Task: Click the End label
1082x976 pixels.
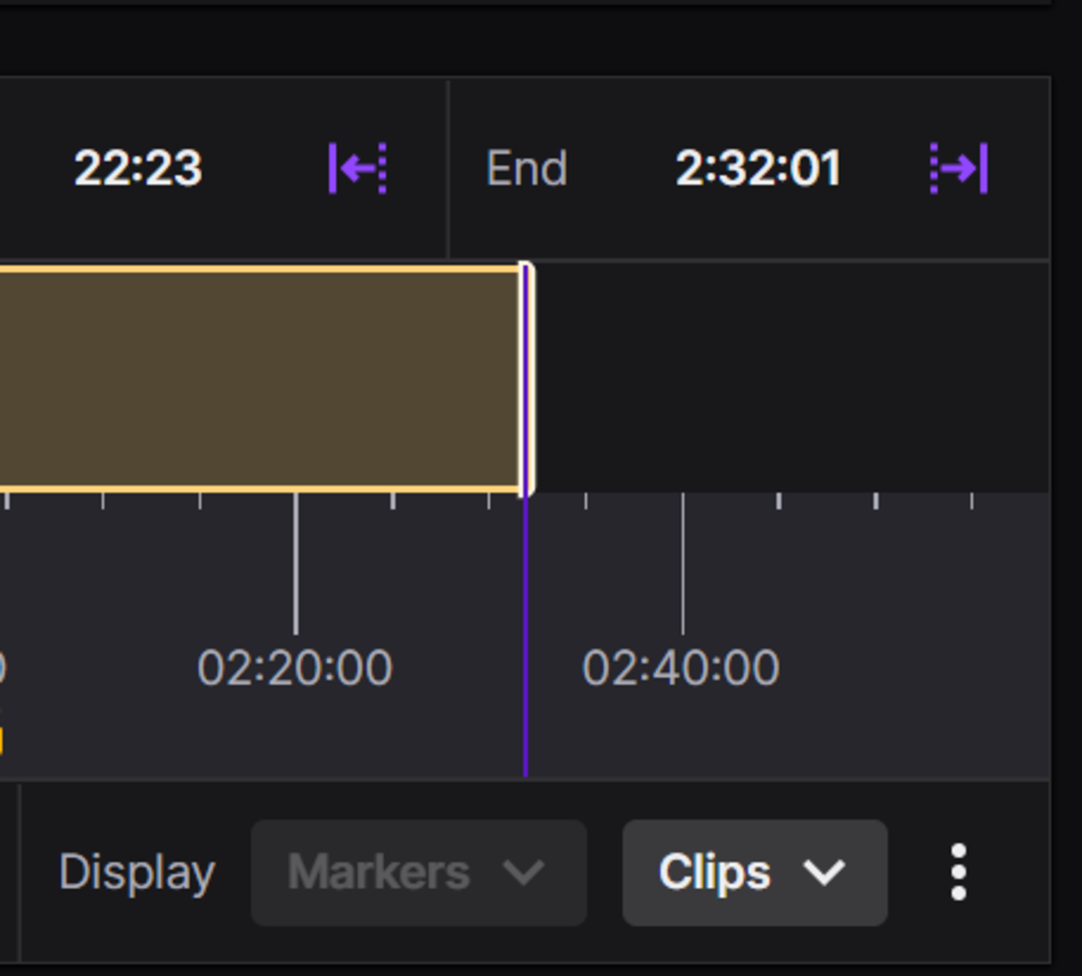Action: pyautogui.click(x=526, y=169)
